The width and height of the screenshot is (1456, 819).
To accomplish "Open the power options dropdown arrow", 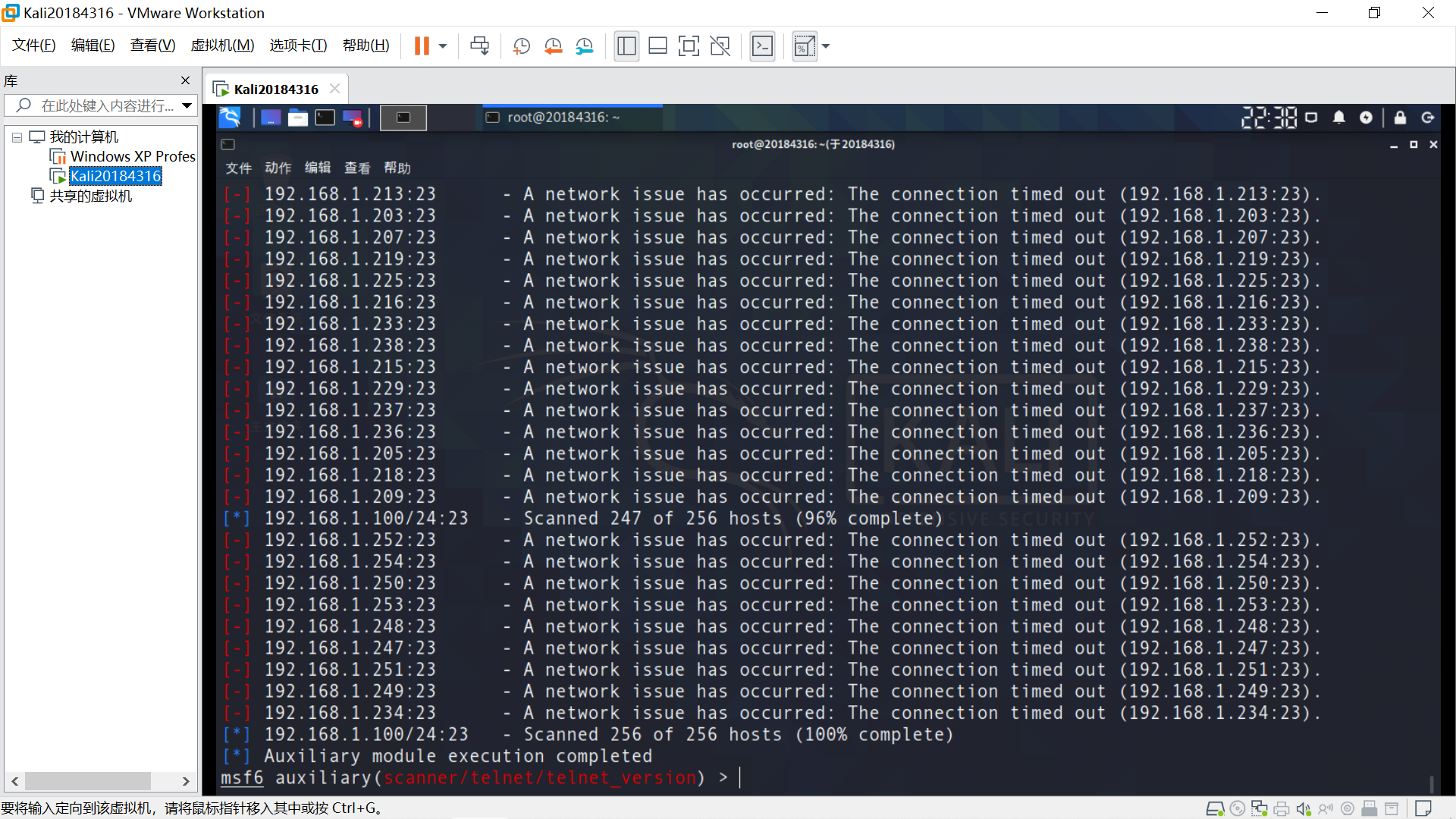I will pos(443,46).
